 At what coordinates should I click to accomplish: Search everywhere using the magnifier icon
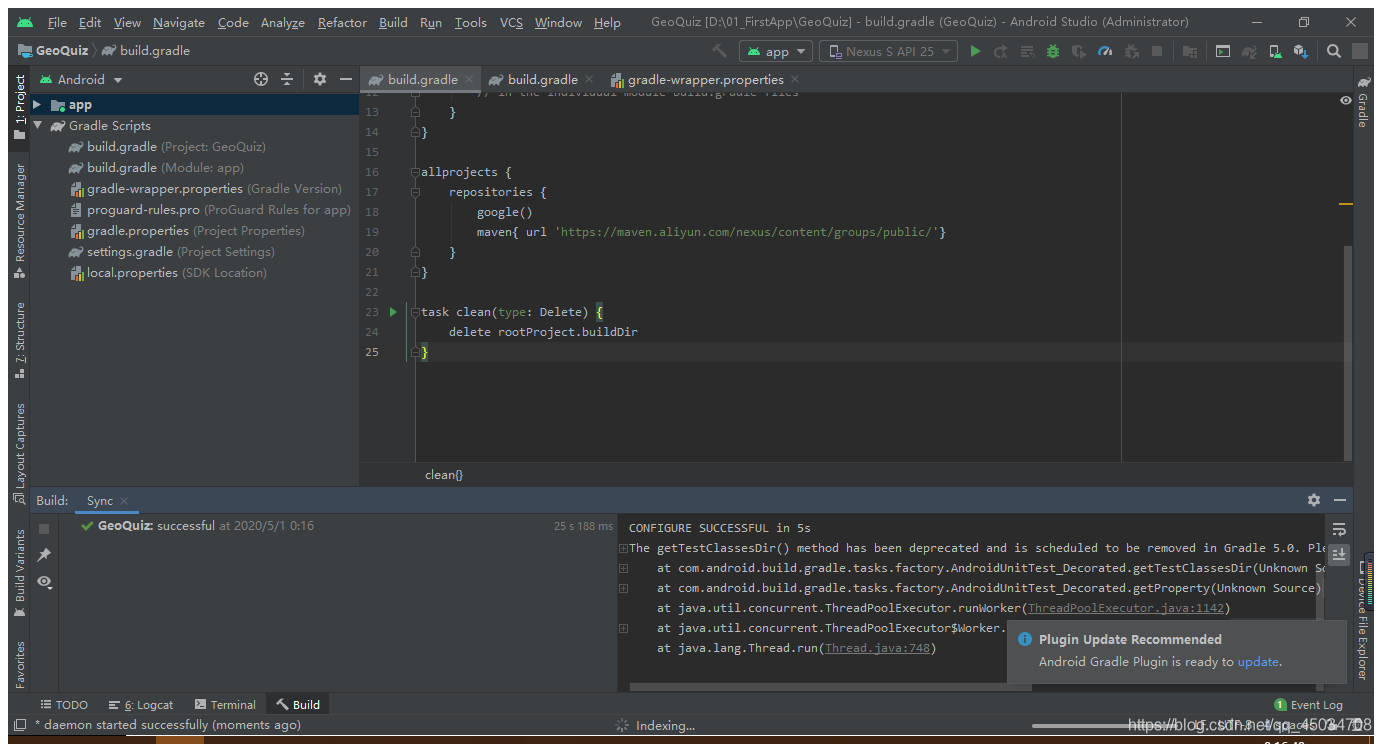click(1334, 50)
